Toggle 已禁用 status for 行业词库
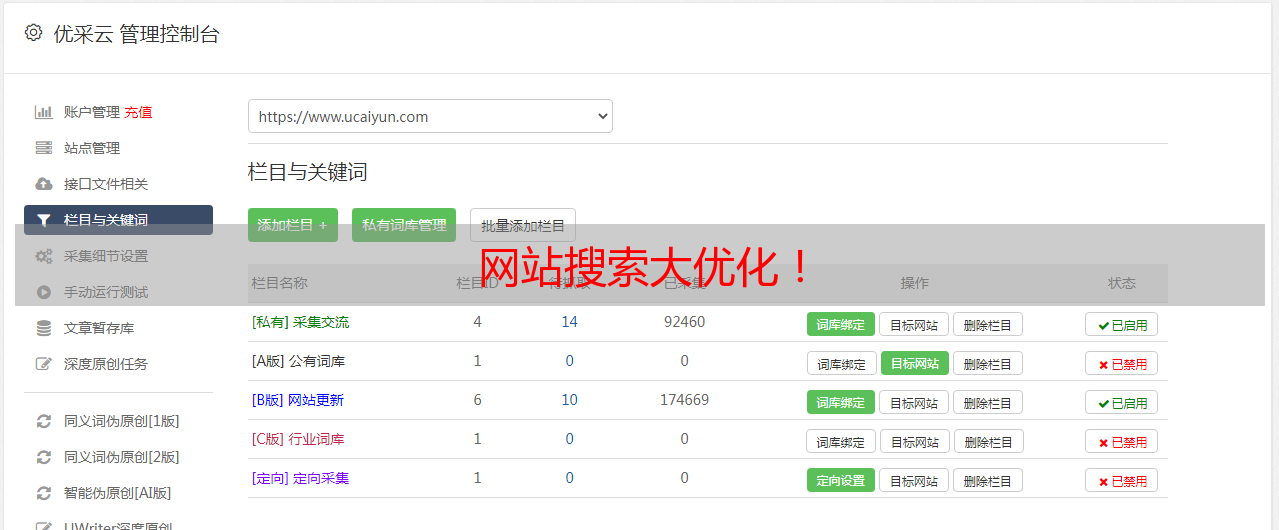 [x=1122, y=441]
